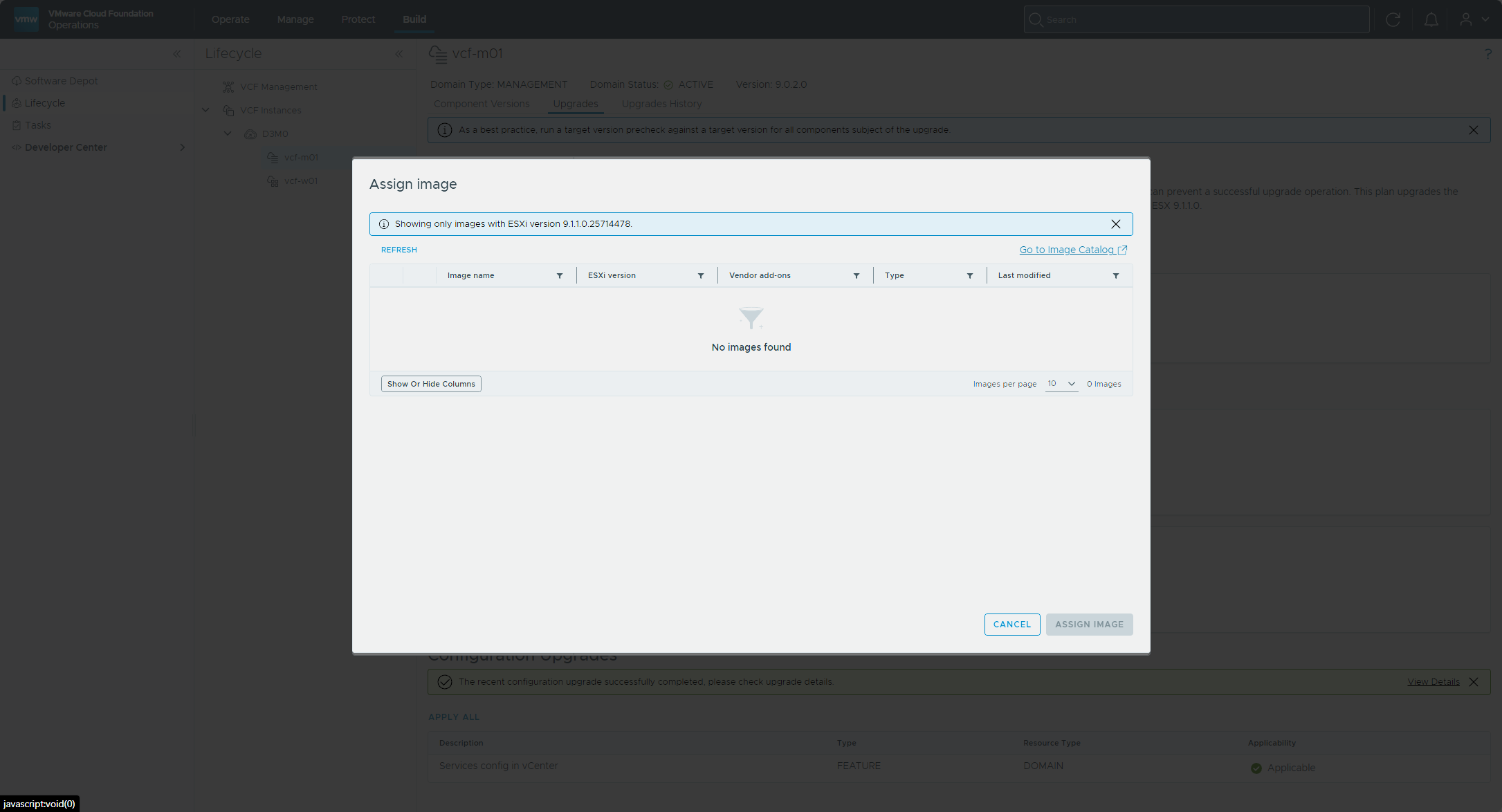Switch to Component Versions tab
1502x812 pixels.
pyautogui.click(x=482, y=104)
